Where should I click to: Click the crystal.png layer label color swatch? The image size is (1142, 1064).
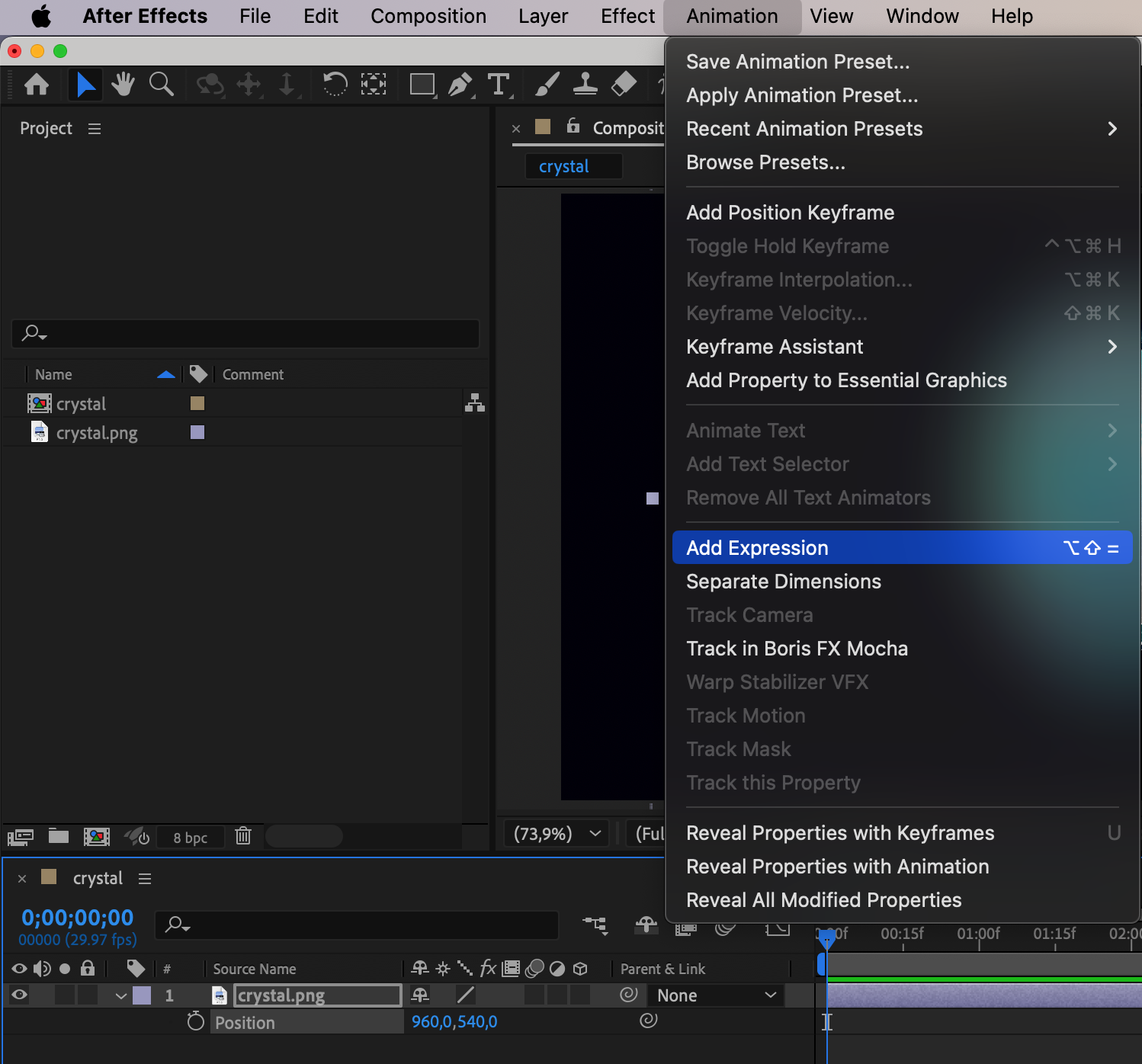(x=142, y=995)
